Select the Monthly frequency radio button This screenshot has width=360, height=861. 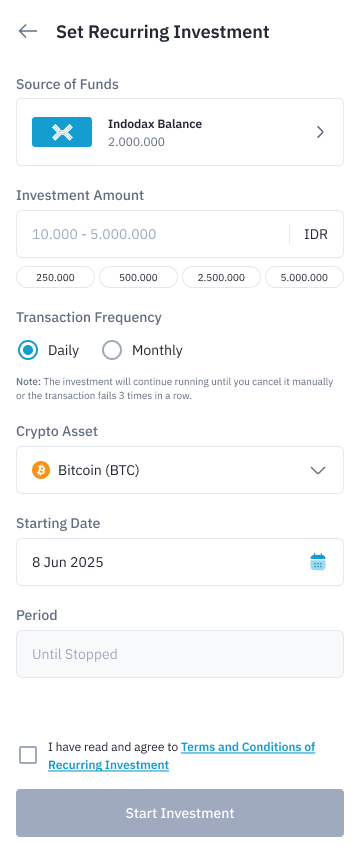(112, 350)
